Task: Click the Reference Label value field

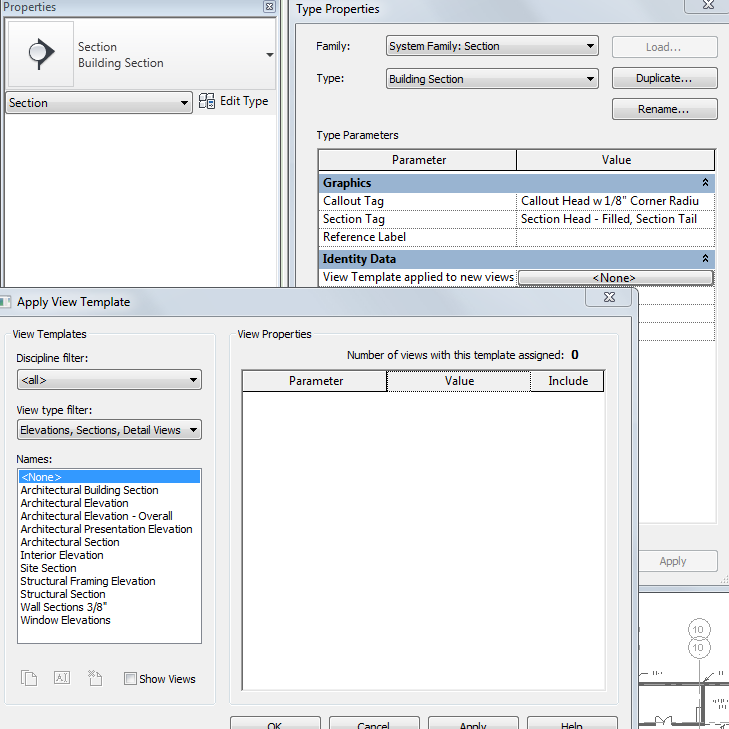Action: (x=616, y=237)
